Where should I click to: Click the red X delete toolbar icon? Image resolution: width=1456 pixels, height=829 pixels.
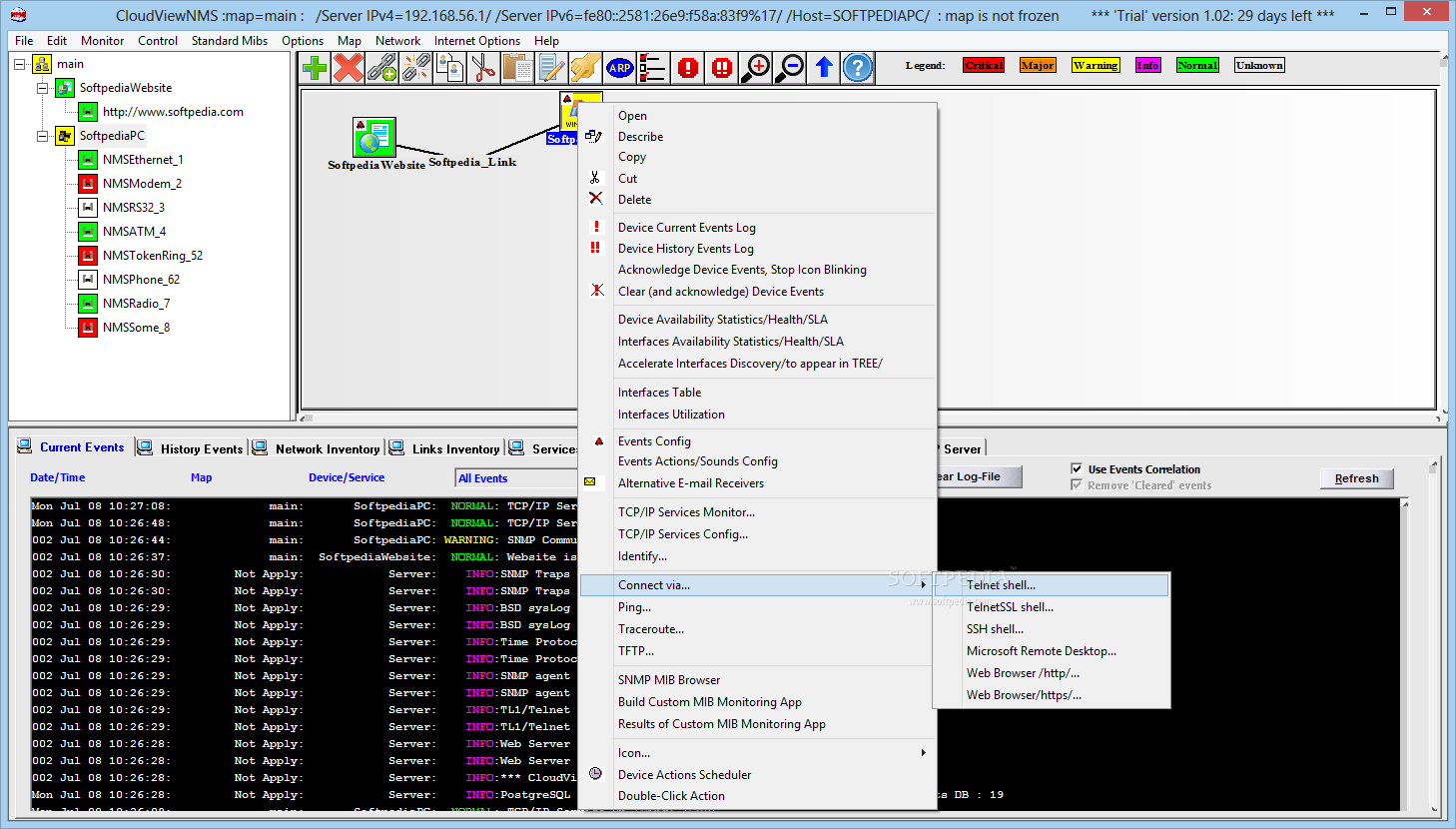point(349,68)
